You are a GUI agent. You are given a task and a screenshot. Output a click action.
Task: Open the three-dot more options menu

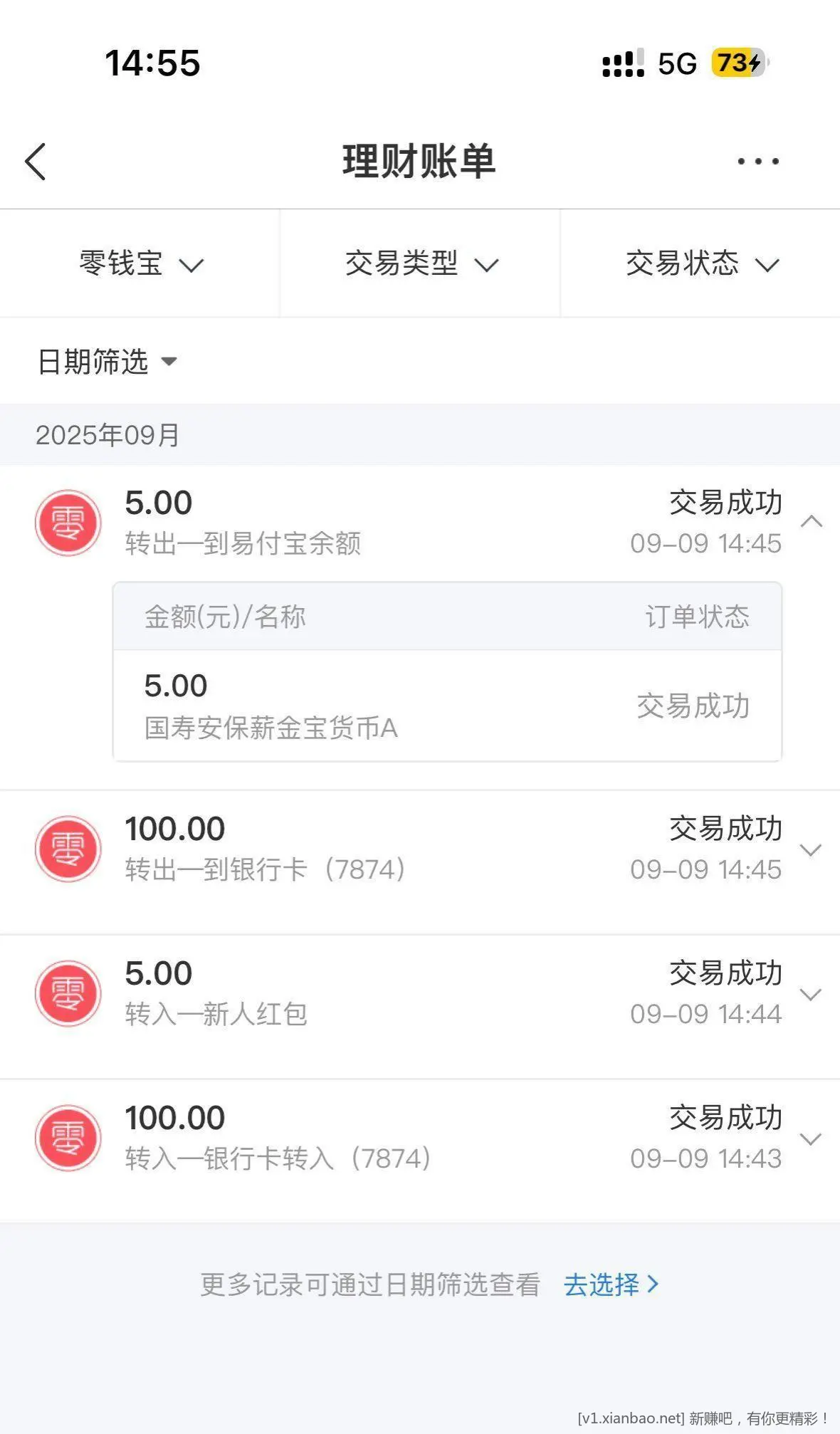pos(758,162)
